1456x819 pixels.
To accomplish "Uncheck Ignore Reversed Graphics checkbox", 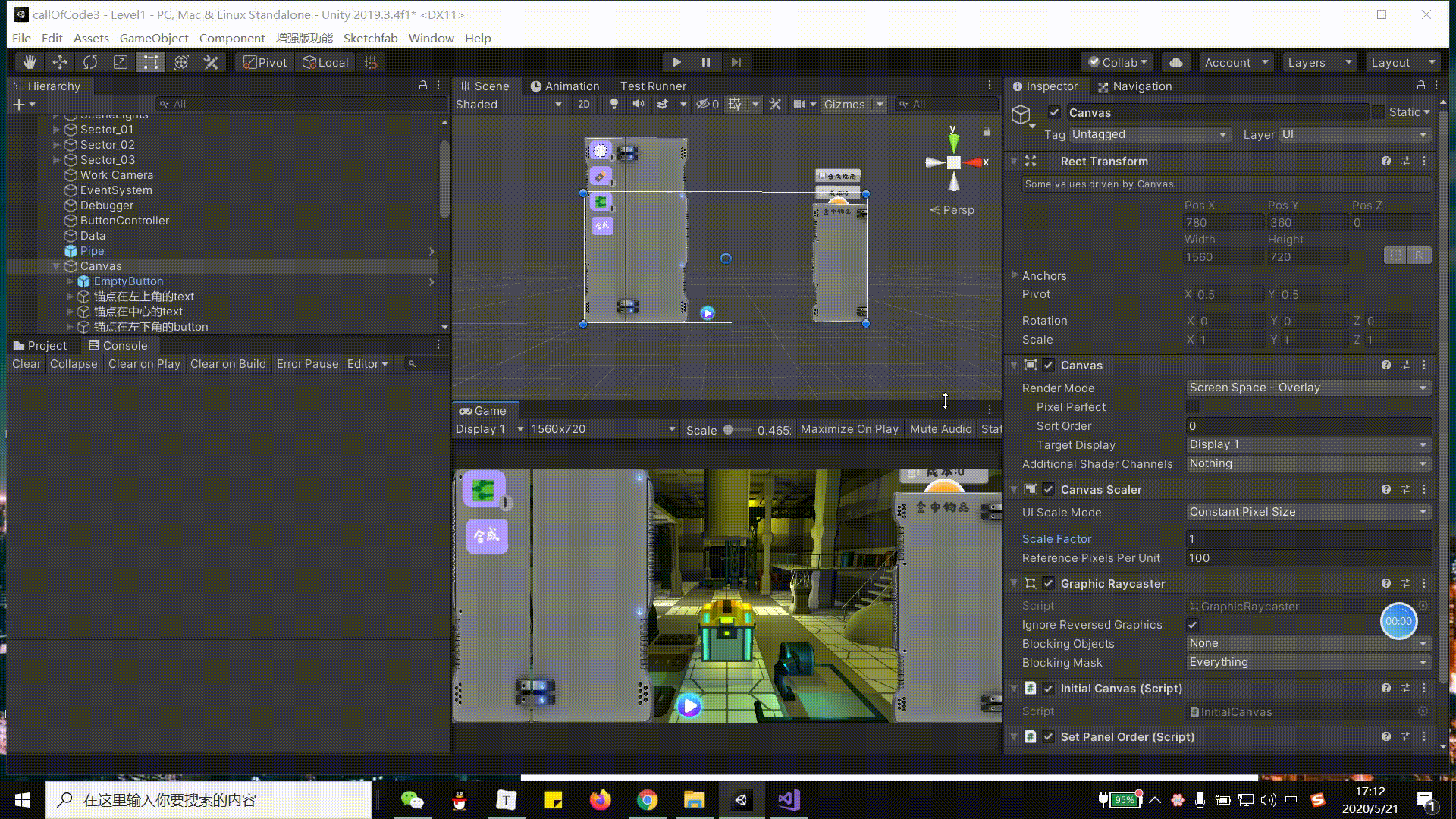I will (x=1192, y=625).
